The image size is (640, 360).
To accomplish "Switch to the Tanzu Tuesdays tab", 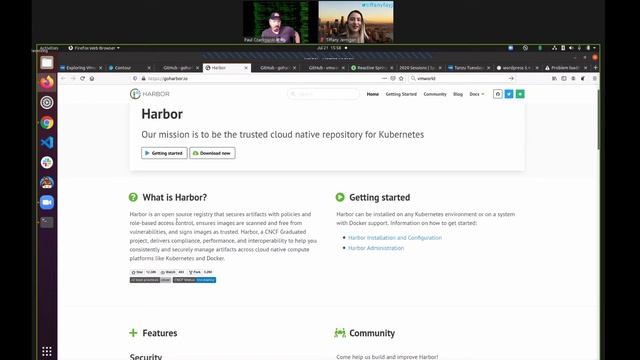I will 469,68.
